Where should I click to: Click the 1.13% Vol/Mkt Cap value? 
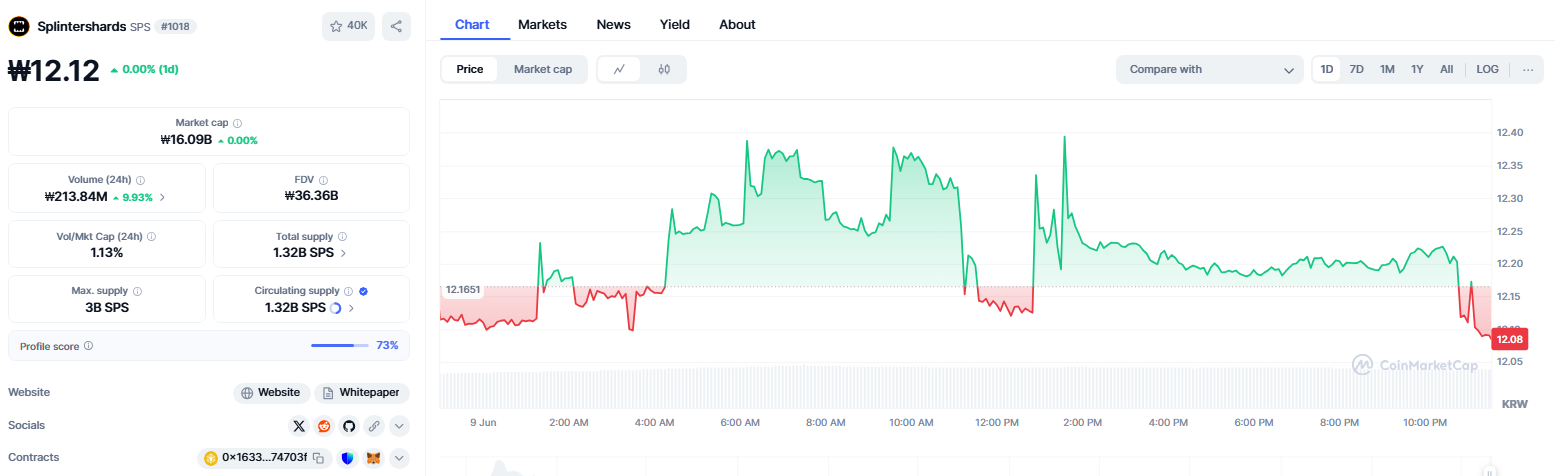(x=107, y=253)
